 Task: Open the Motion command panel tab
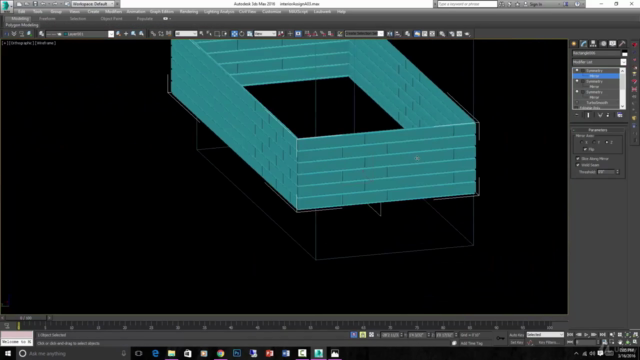pos(603,44)
